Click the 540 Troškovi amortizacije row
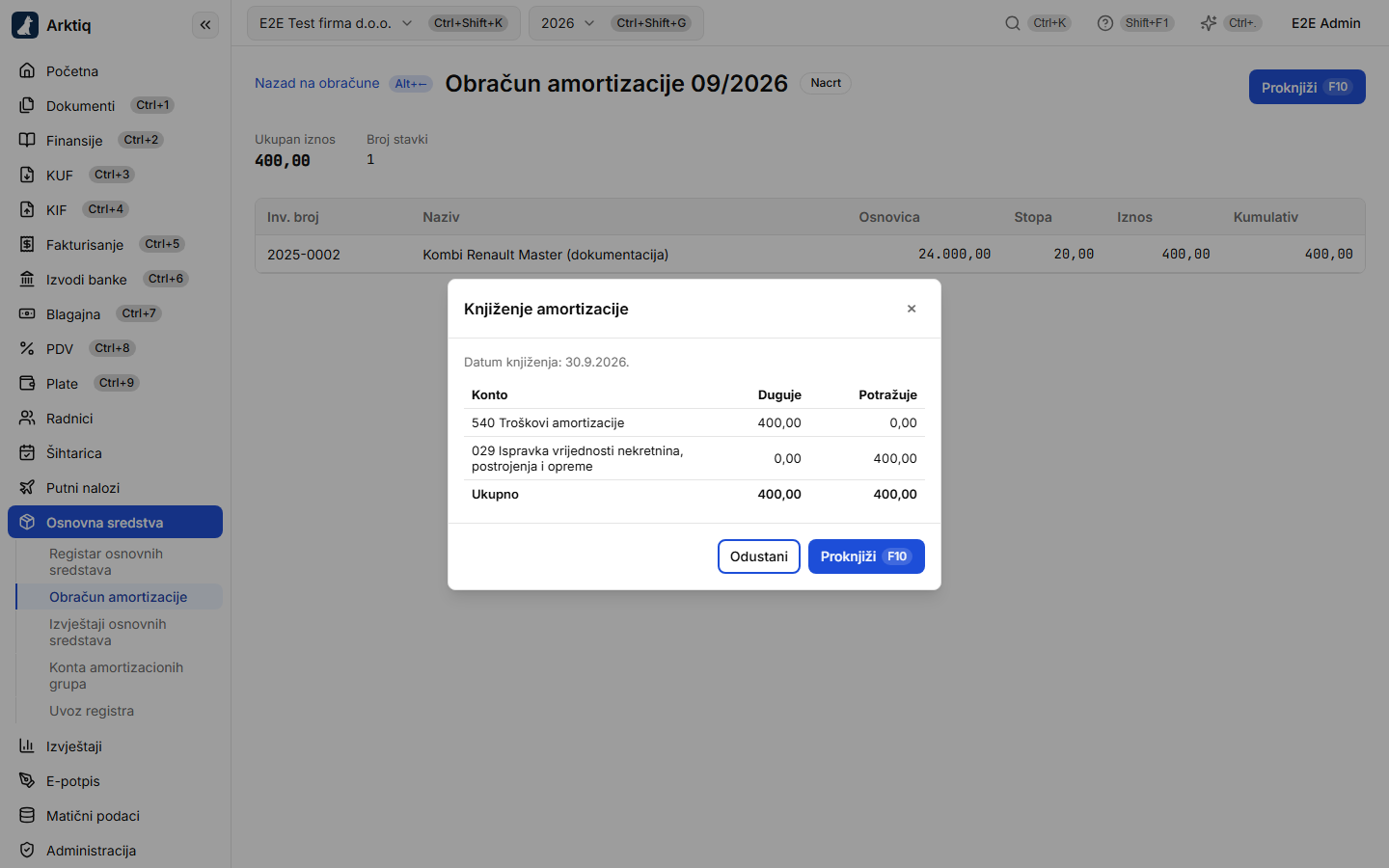Screen dimensions: 1389x868 [694, 422]
